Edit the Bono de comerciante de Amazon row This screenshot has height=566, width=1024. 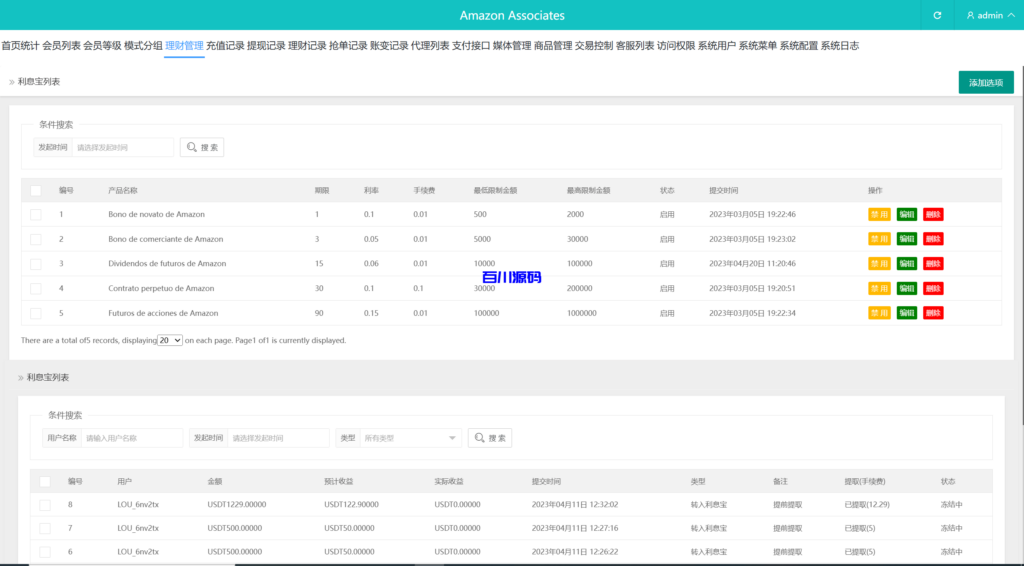point(906,239)
